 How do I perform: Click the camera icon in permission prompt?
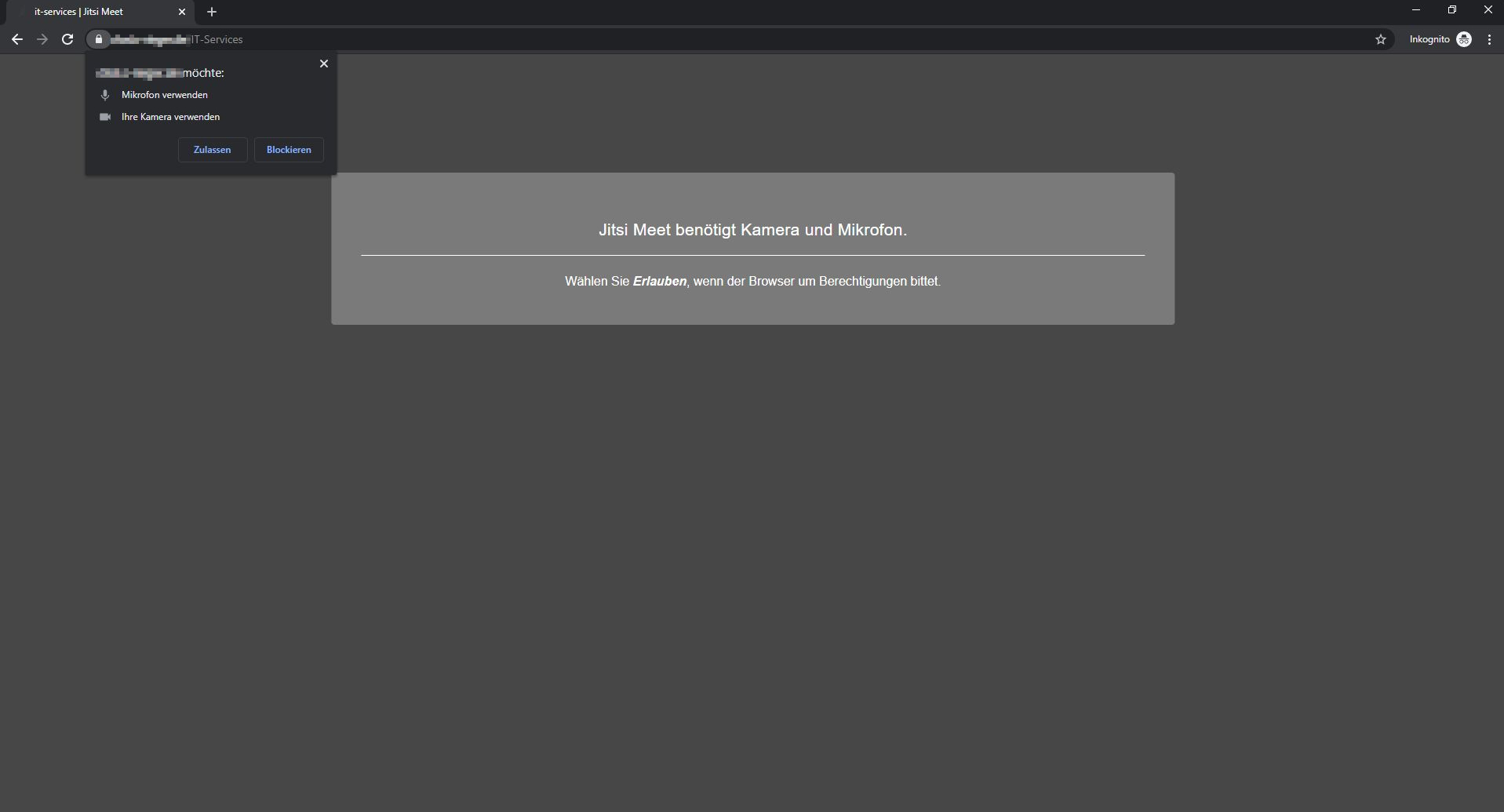point(105,117)
